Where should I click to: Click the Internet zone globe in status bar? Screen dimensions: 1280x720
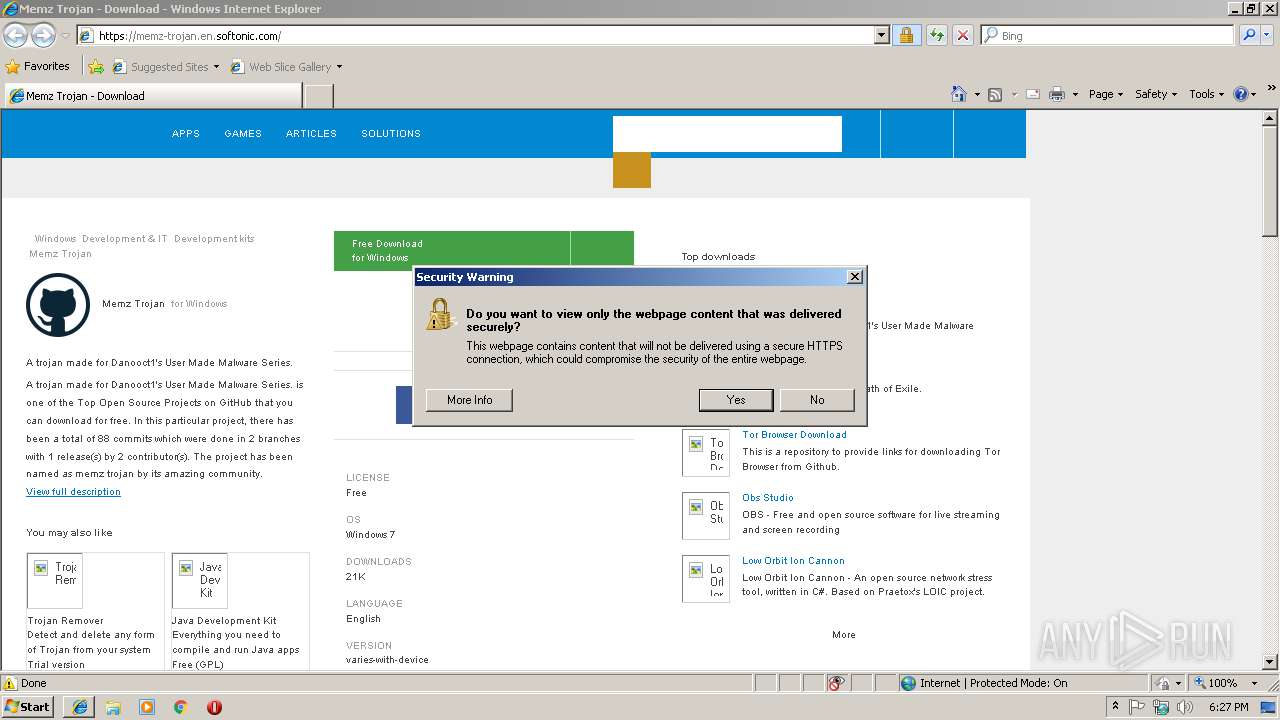908,683
